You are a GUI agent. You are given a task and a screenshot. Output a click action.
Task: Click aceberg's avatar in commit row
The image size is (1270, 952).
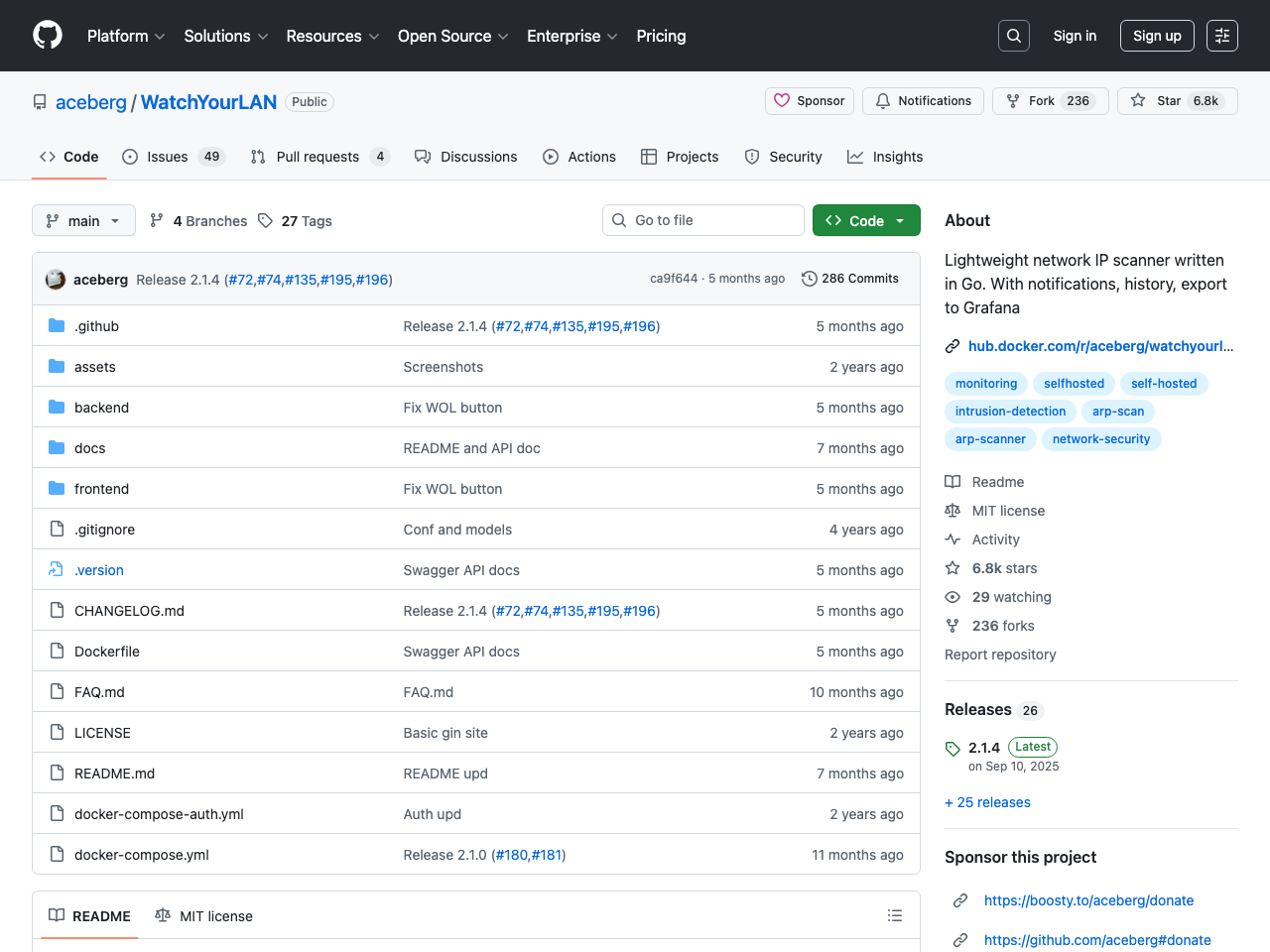tap(56, 280)
